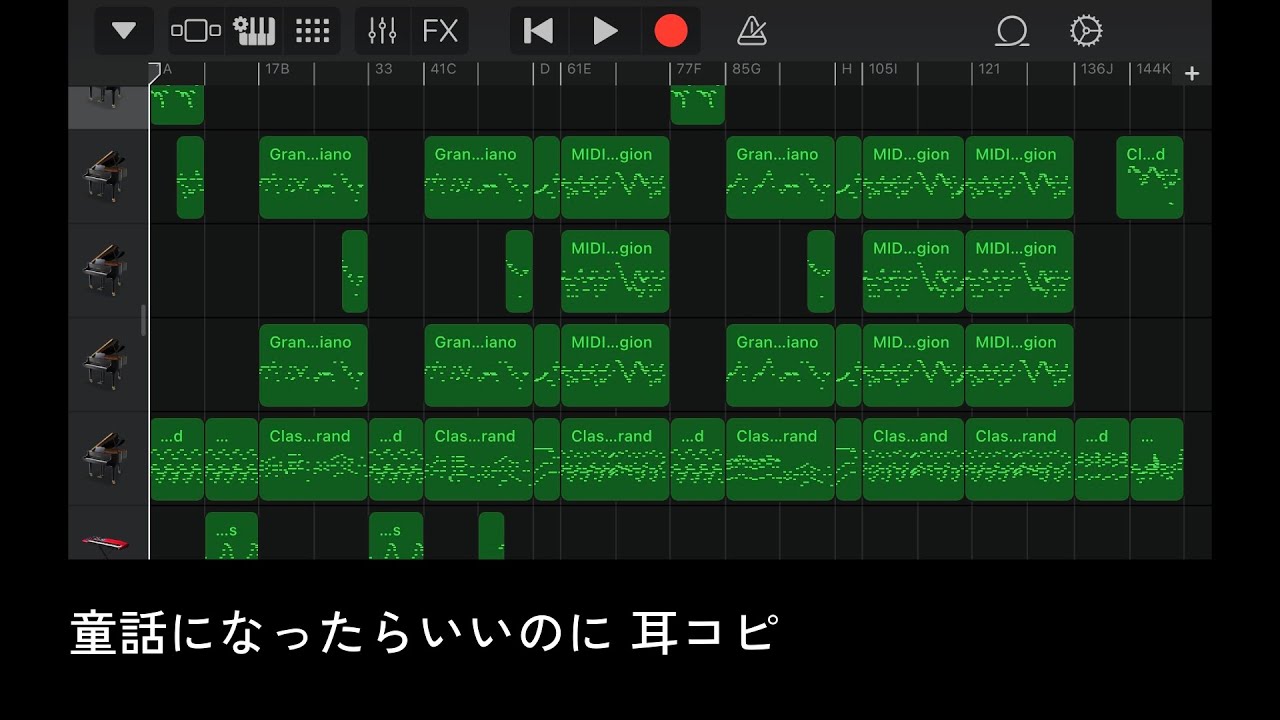The image size is (1280, 720).
Task: Open the keyboard instrument view
Action: [x=254, y=31]
